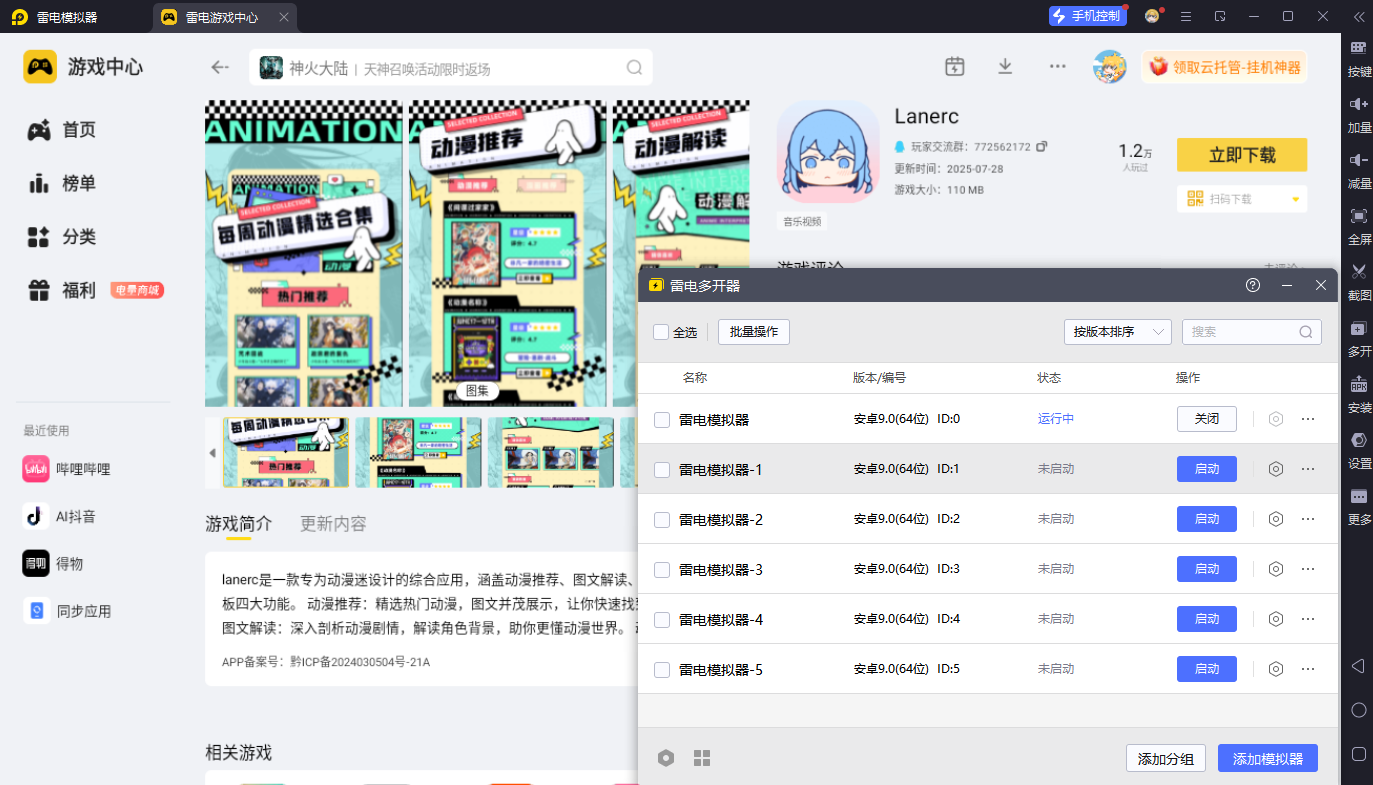Switch to the 更新内容 tab
1373x785 pixels.
click(x=333, y=524)
